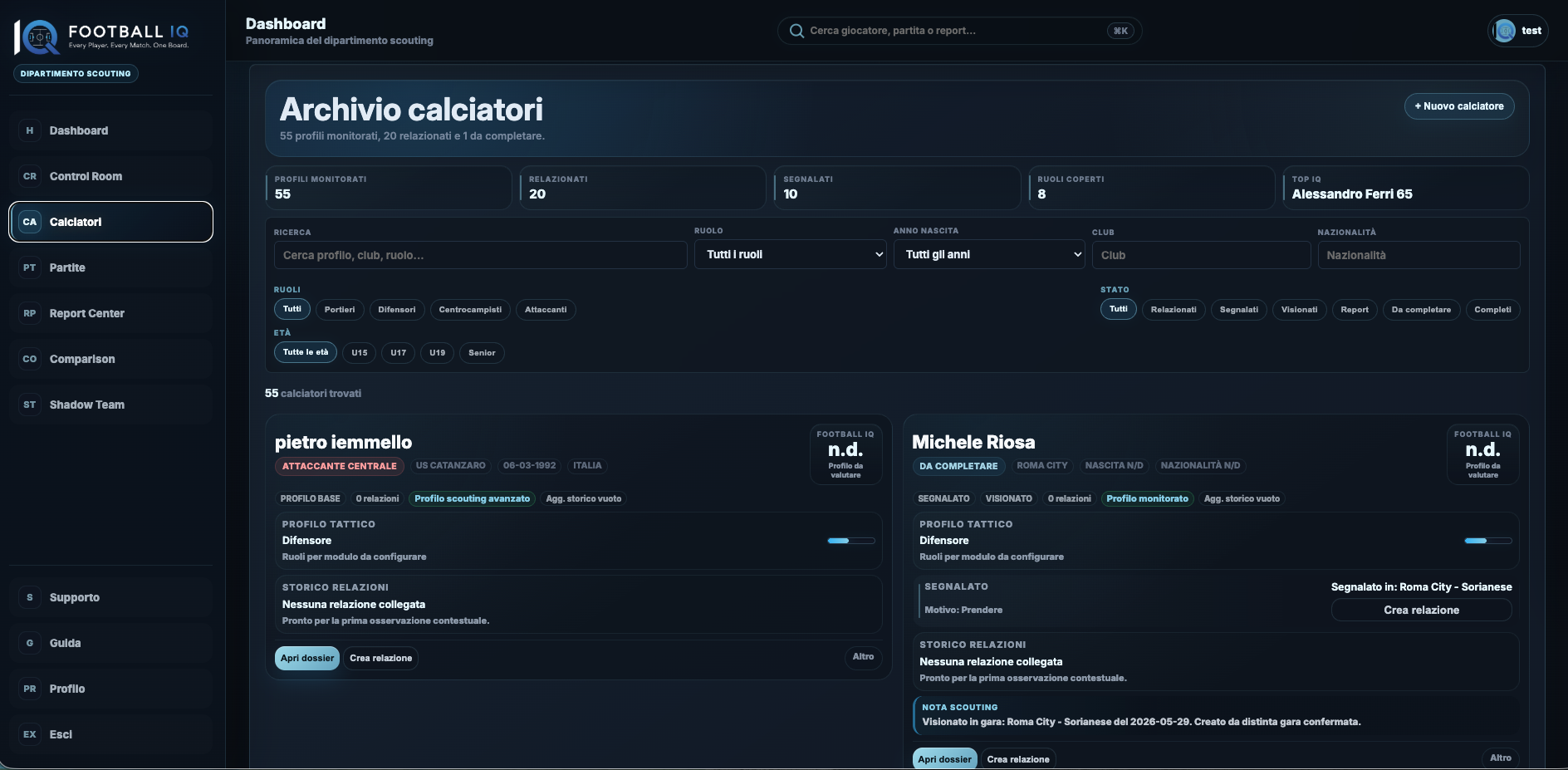Viewport: 1568px width, 770px height.
Task: Filter status by Visionati
Action: (1299, 310)
